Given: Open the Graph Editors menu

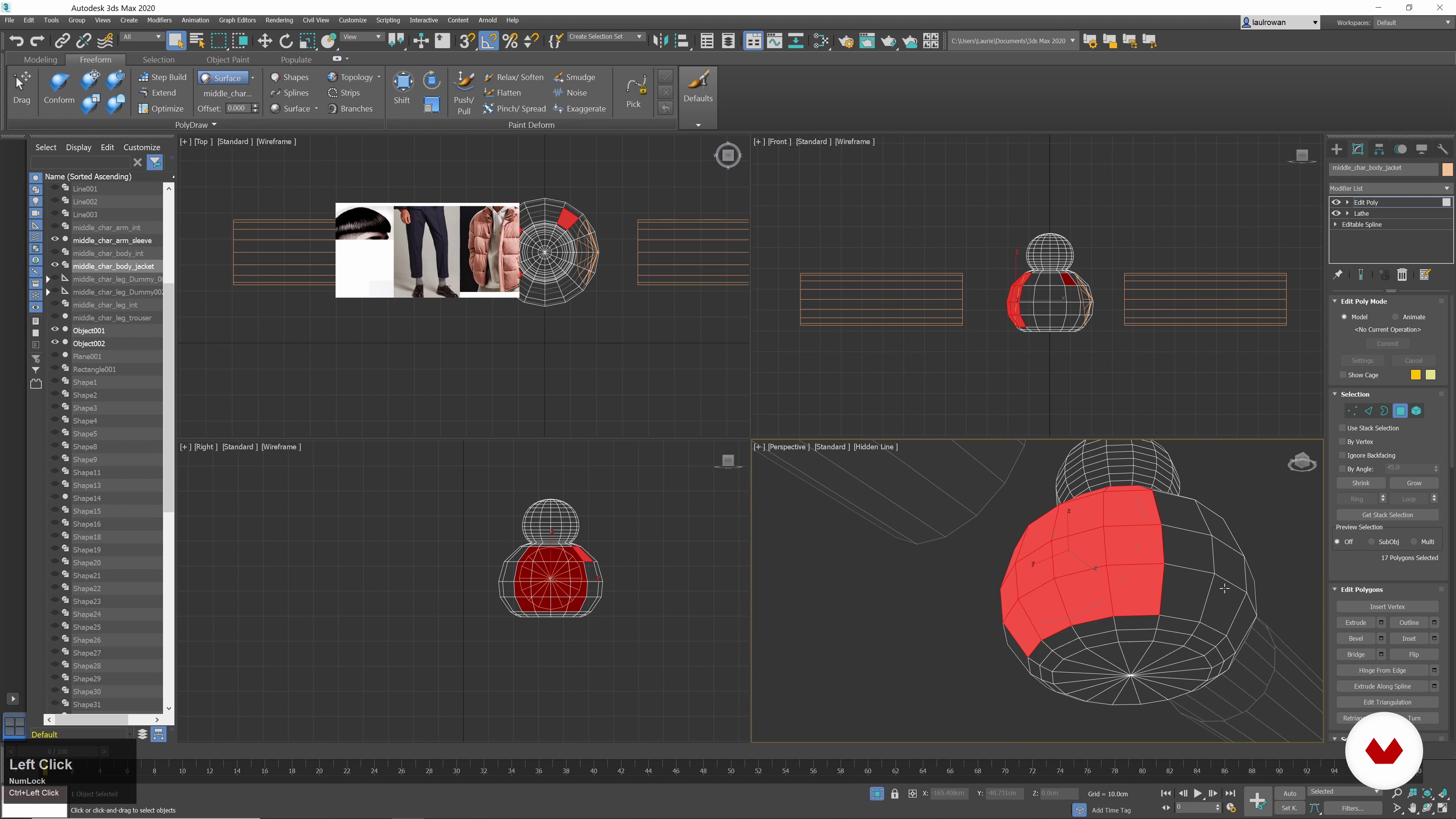Looking at the screenshot, I should 237,20.
